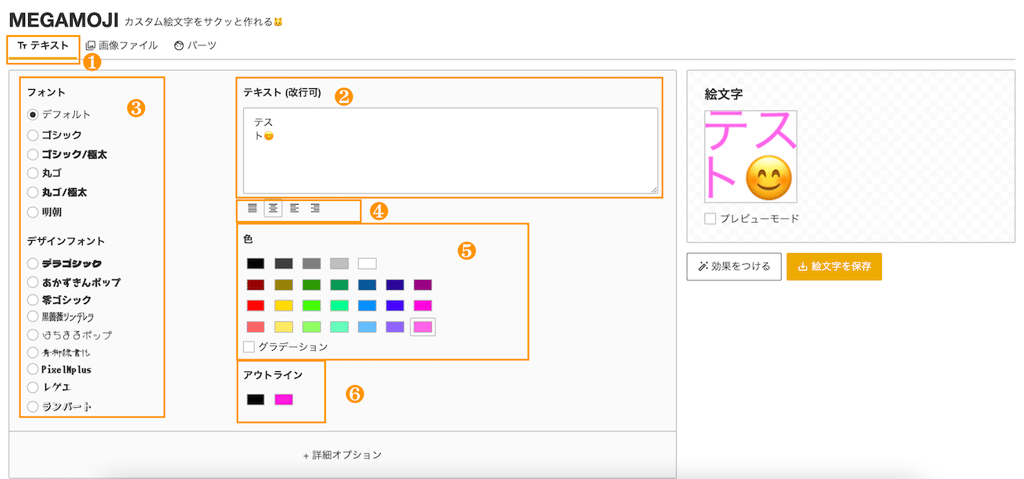Pick the bright magenta swatch in 色 palette

tap(423, 306)
